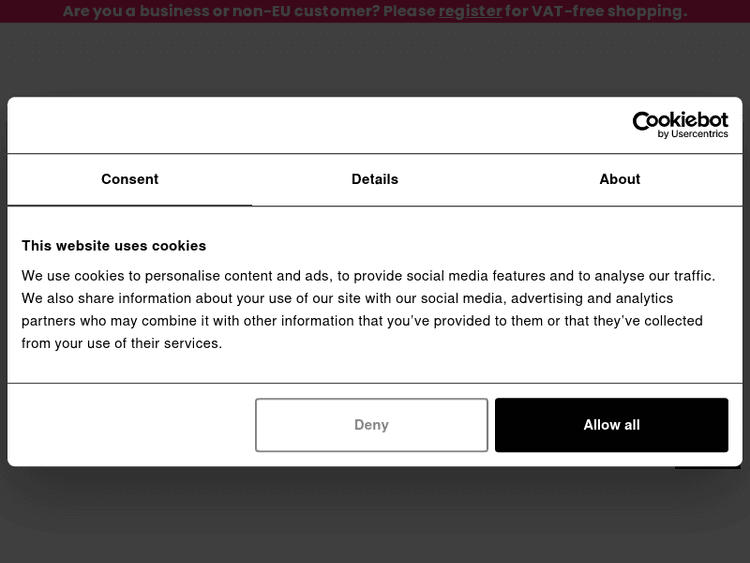Viewport: 750px width, 563px height.
Task: Open the Details tab
Action: (375, 179)
